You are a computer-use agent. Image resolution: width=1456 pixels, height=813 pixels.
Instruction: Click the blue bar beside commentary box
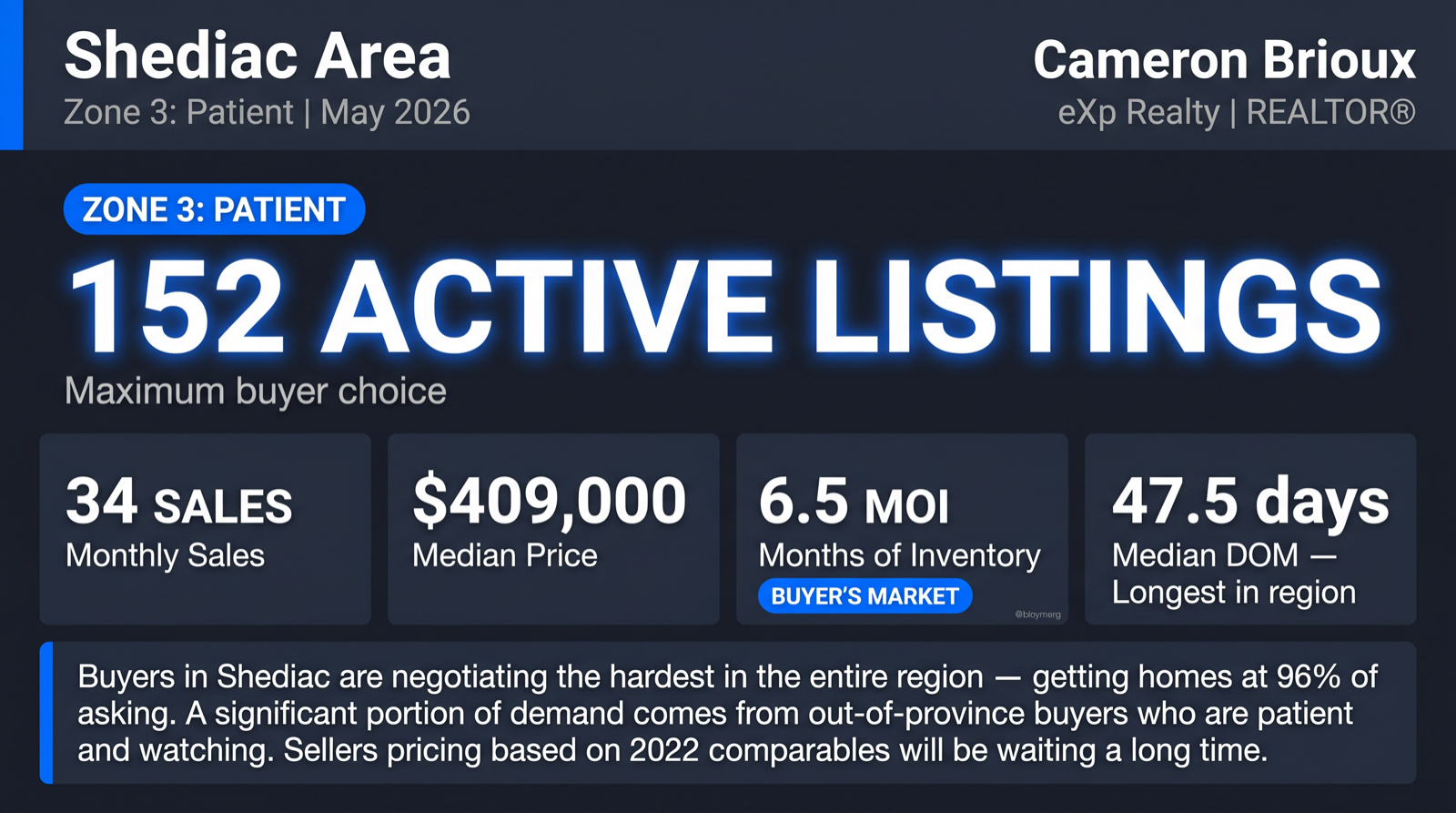[46, 713]
